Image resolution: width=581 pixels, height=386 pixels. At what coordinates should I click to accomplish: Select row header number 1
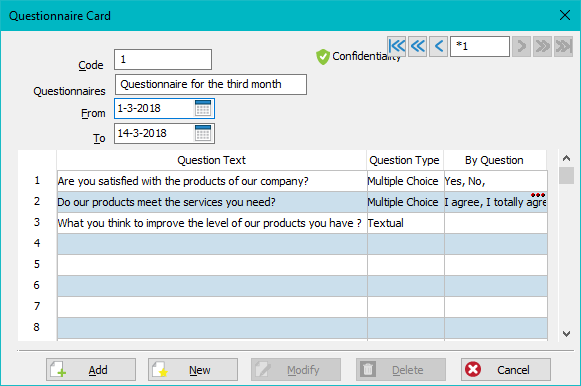(x=37, y=181)
